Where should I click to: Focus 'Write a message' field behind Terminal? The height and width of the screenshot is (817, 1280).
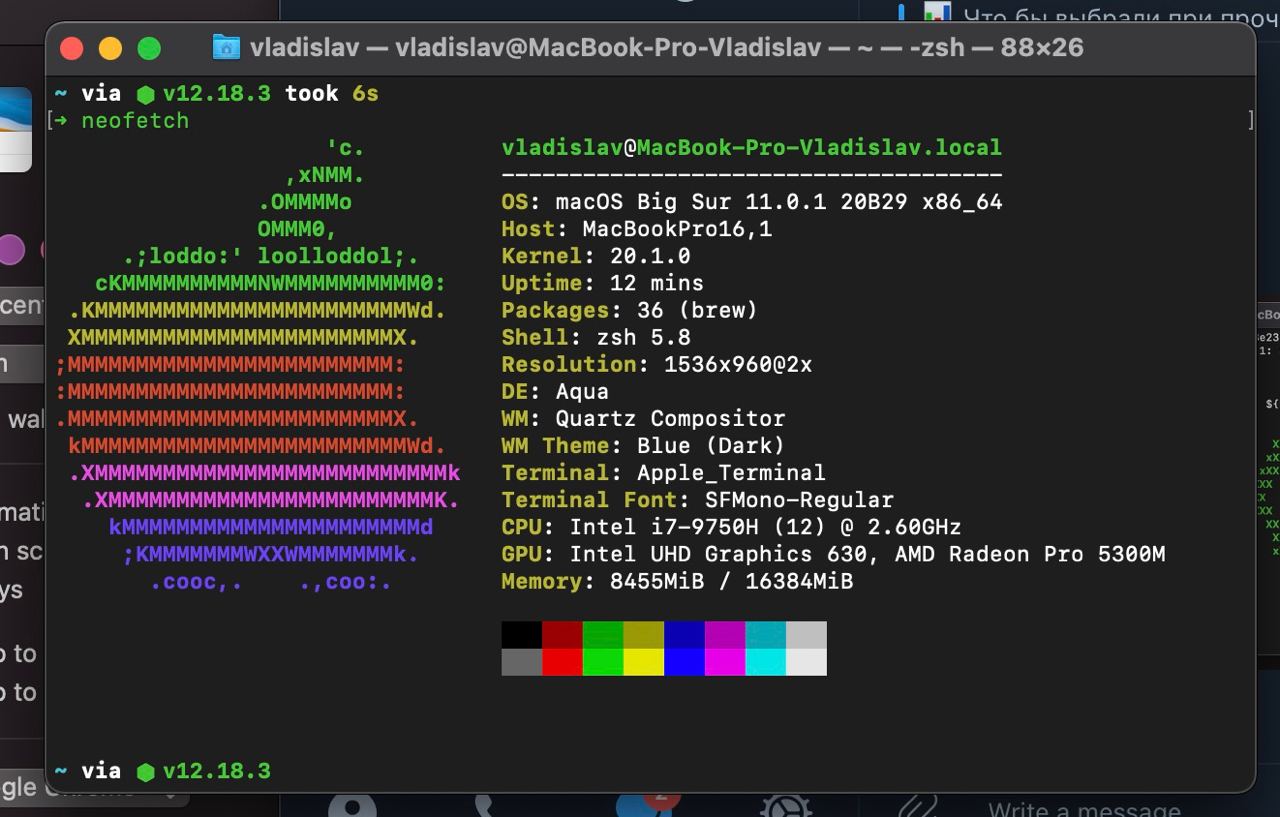click(x=1085, y=808)
